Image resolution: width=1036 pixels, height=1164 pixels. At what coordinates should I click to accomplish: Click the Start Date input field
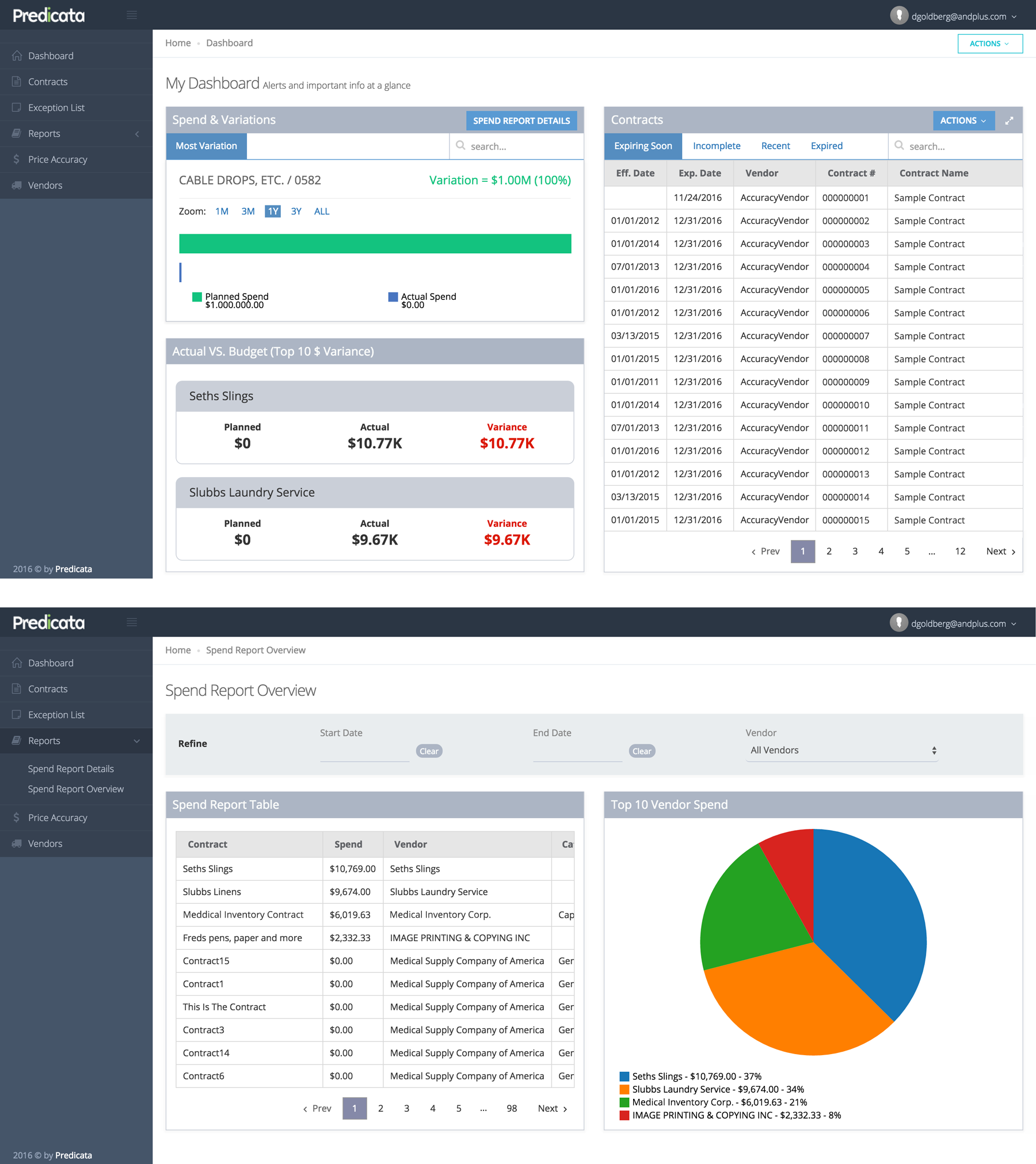click(x=365, y=751)
